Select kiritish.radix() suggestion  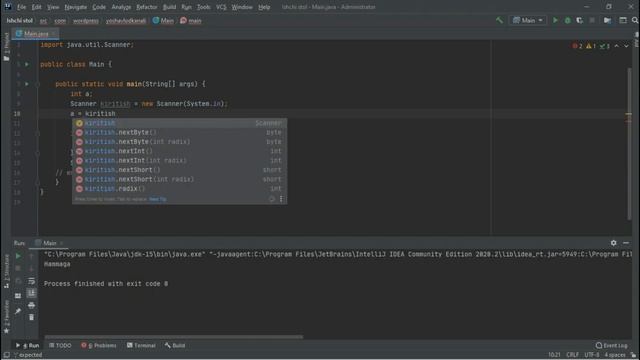(x=180, y=189)
